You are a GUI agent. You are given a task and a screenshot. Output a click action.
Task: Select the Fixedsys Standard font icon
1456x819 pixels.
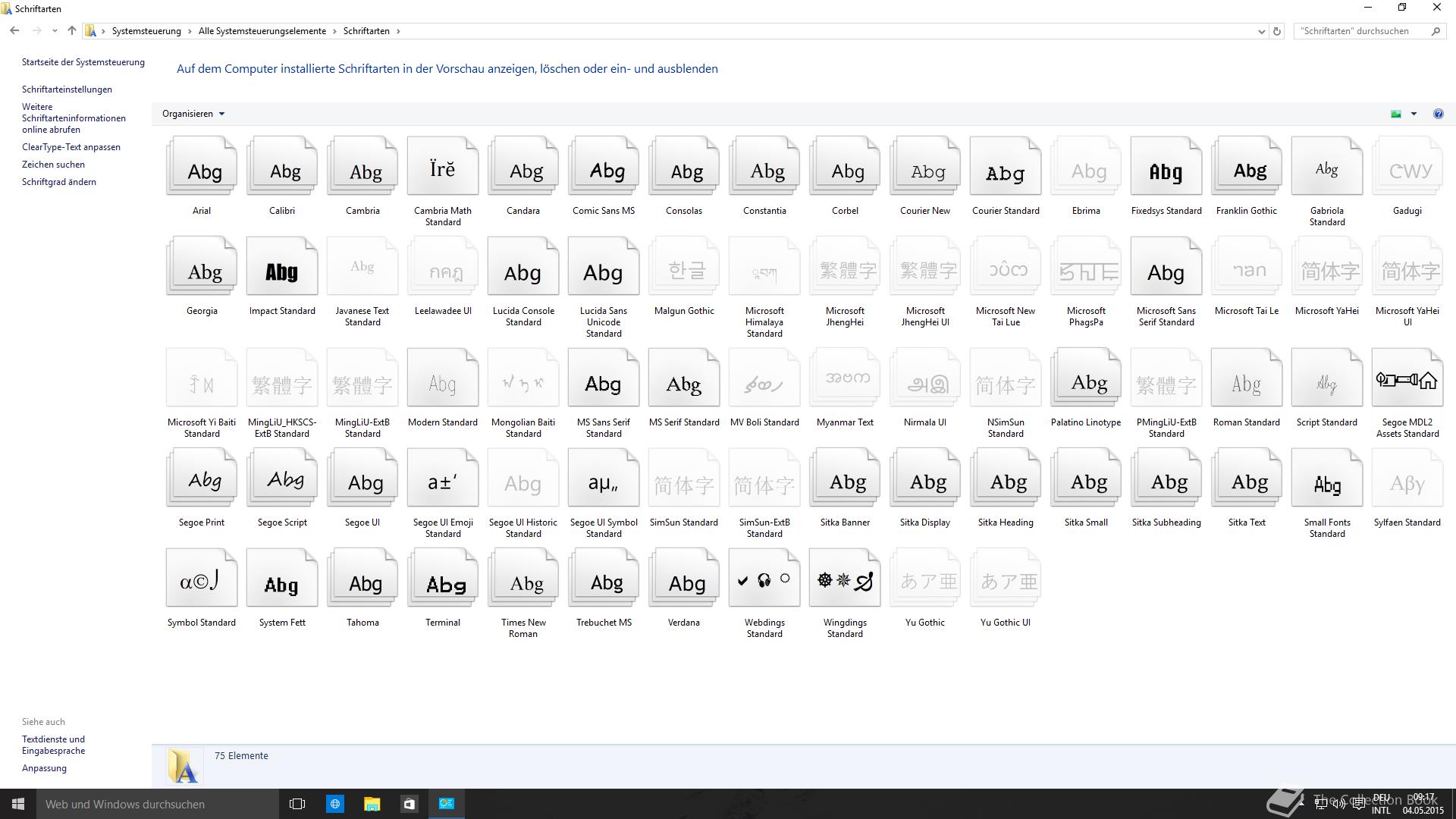pos(1166,166)
